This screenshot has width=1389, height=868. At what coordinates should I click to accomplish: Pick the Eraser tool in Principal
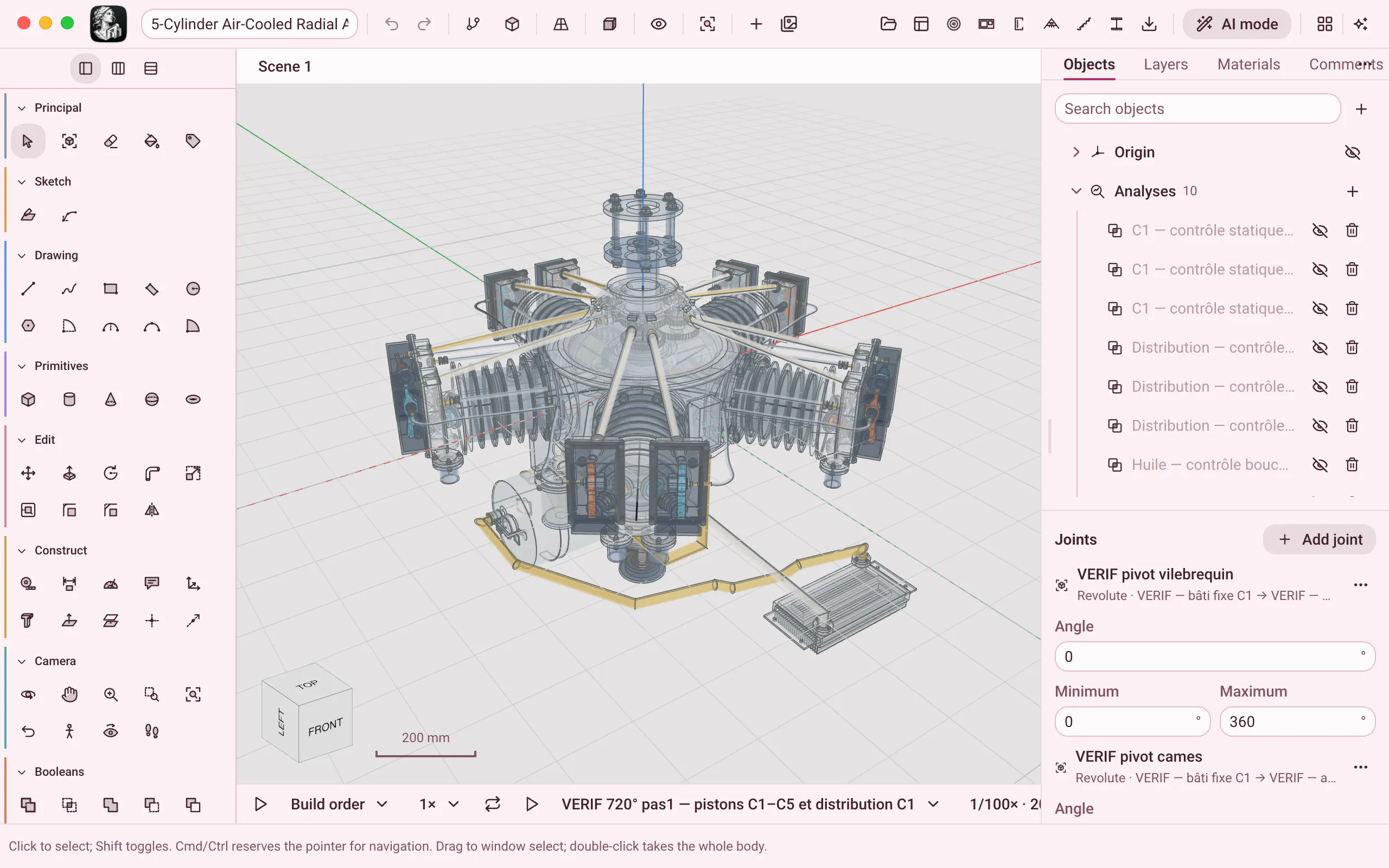[110, 141]
